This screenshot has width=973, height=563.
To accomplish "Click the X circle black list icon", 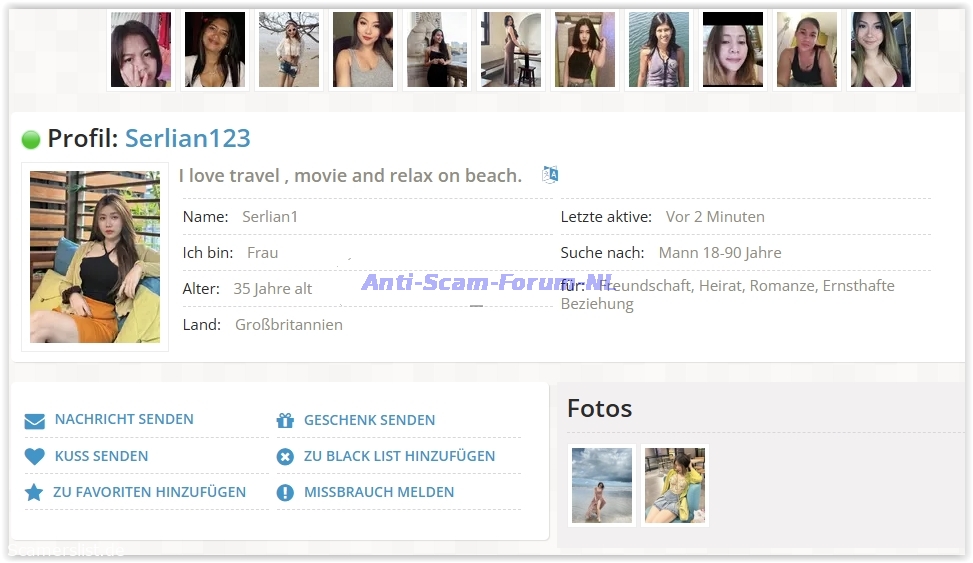I will 285,457.
